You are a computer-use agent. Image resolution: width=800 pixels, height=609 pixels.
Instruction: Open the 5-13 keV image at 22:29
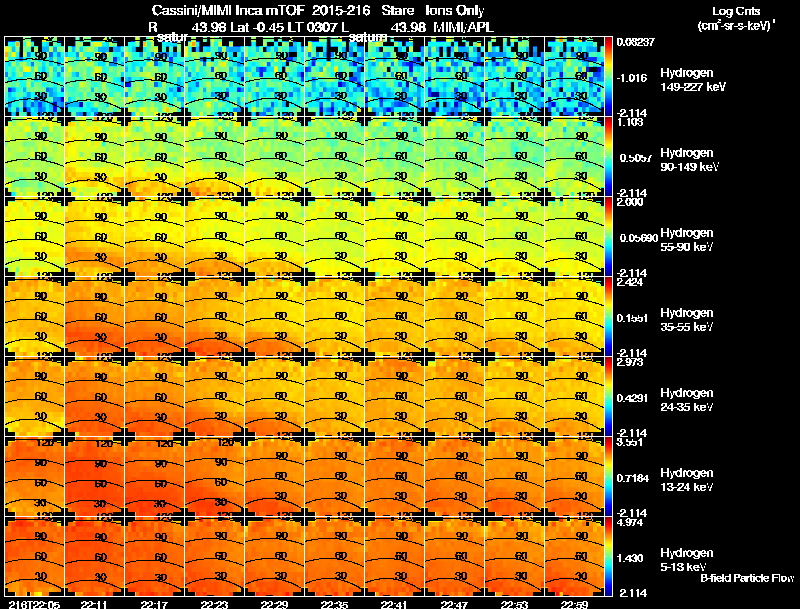coord(274,557)
